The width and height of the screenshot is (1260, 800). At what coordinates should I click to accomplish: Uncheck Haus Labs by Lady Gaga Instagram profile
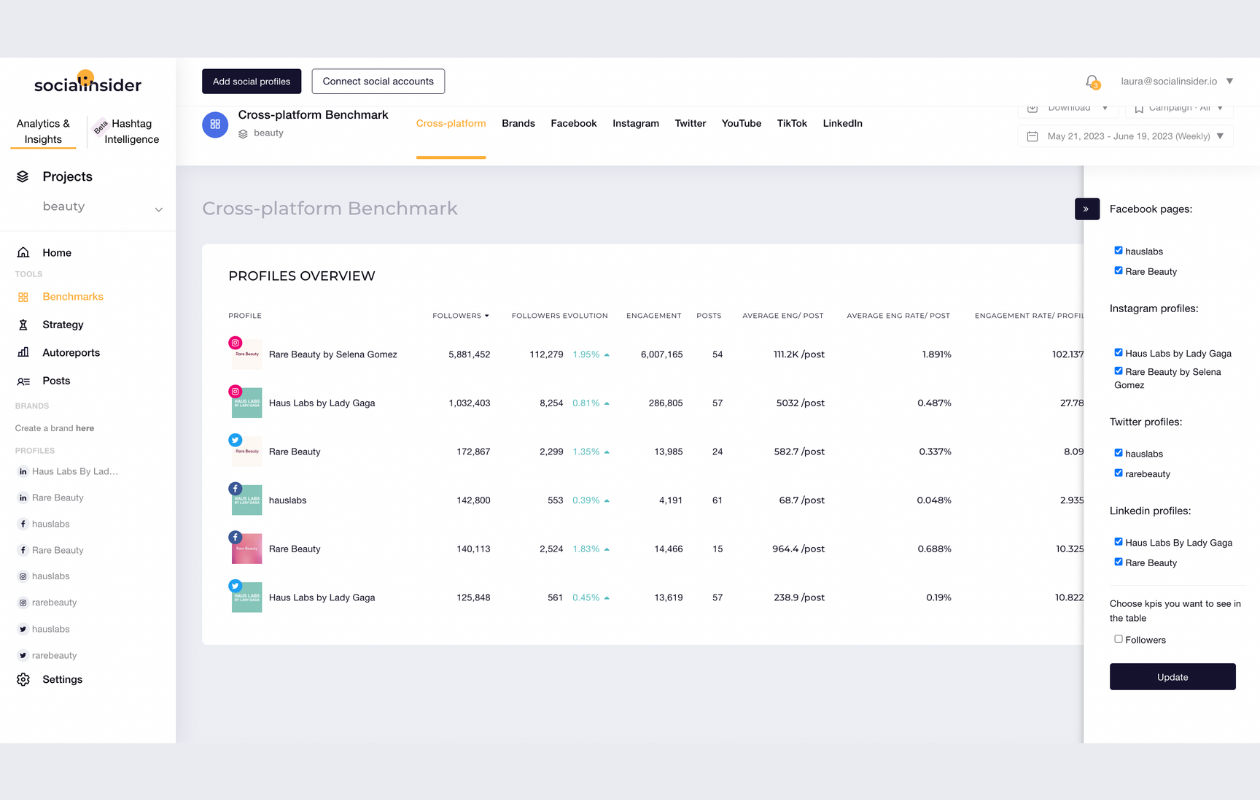pyautogui.click(x=1118, y=353)
